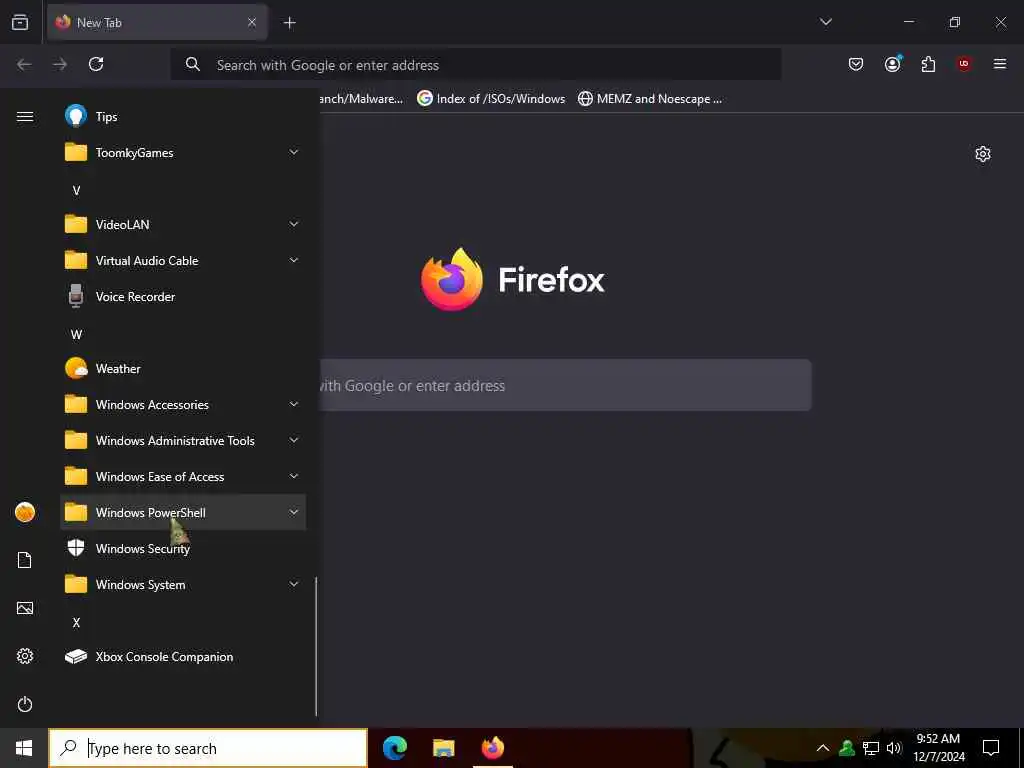1024x768 pixels.
Task: Go forward in Firefox
Action: click(60, 64)
